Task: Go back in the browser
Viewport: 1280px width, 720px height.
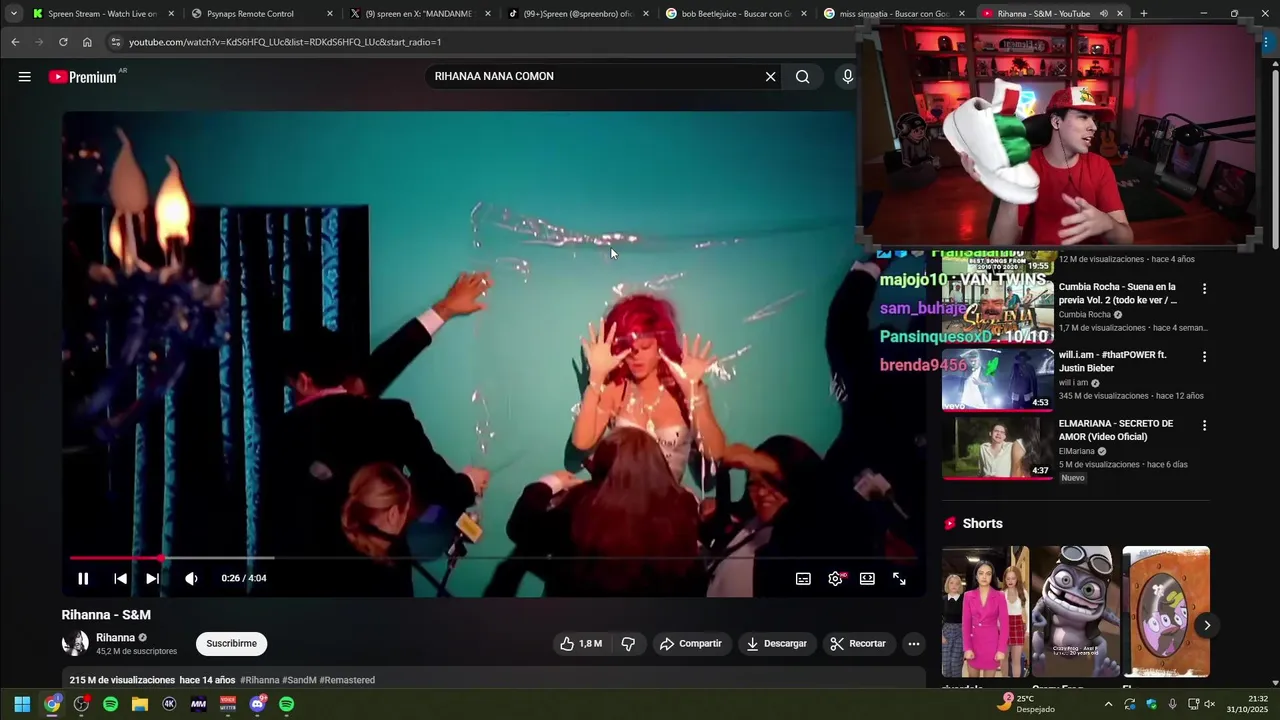Action: click(x=15, y=42)
